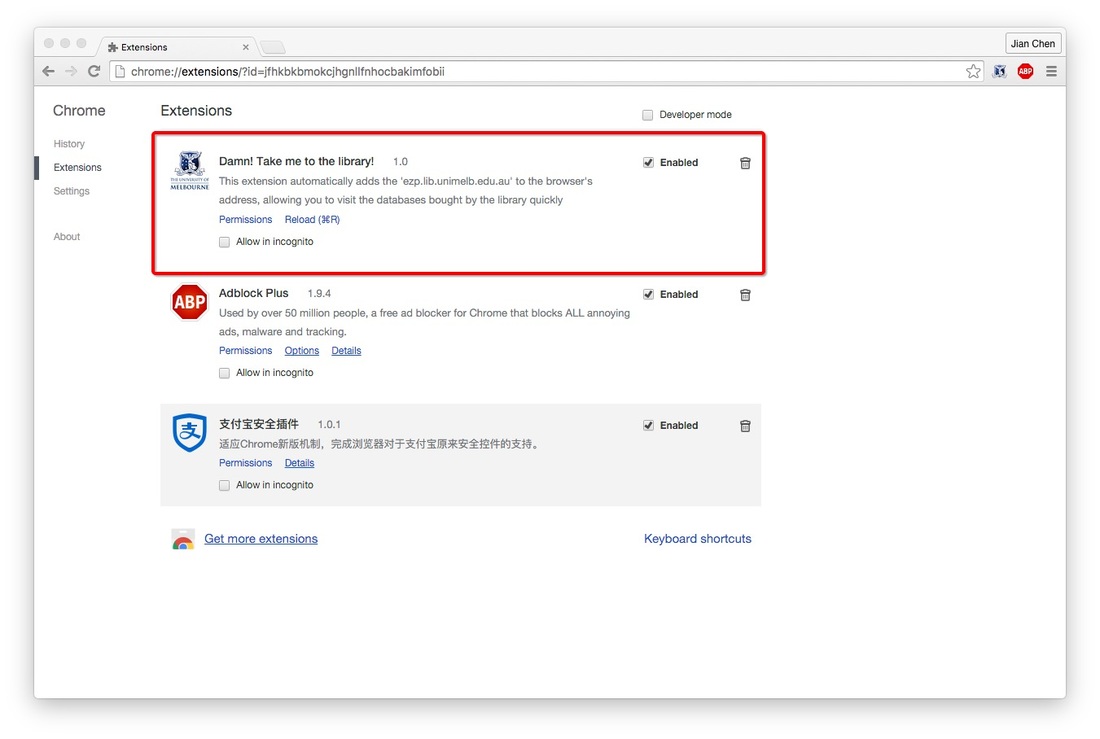Open Keyboard shortcuts
This screenshot has height=739, width=1100.
[697, 539]
